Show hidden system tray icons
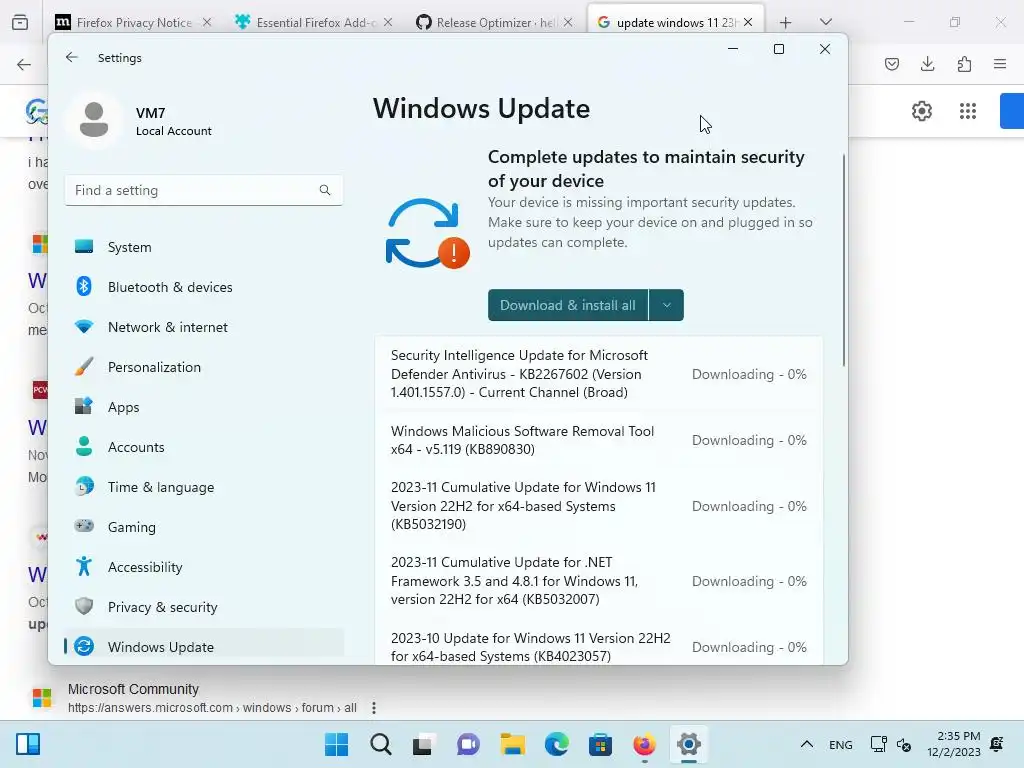 (807, 744)
